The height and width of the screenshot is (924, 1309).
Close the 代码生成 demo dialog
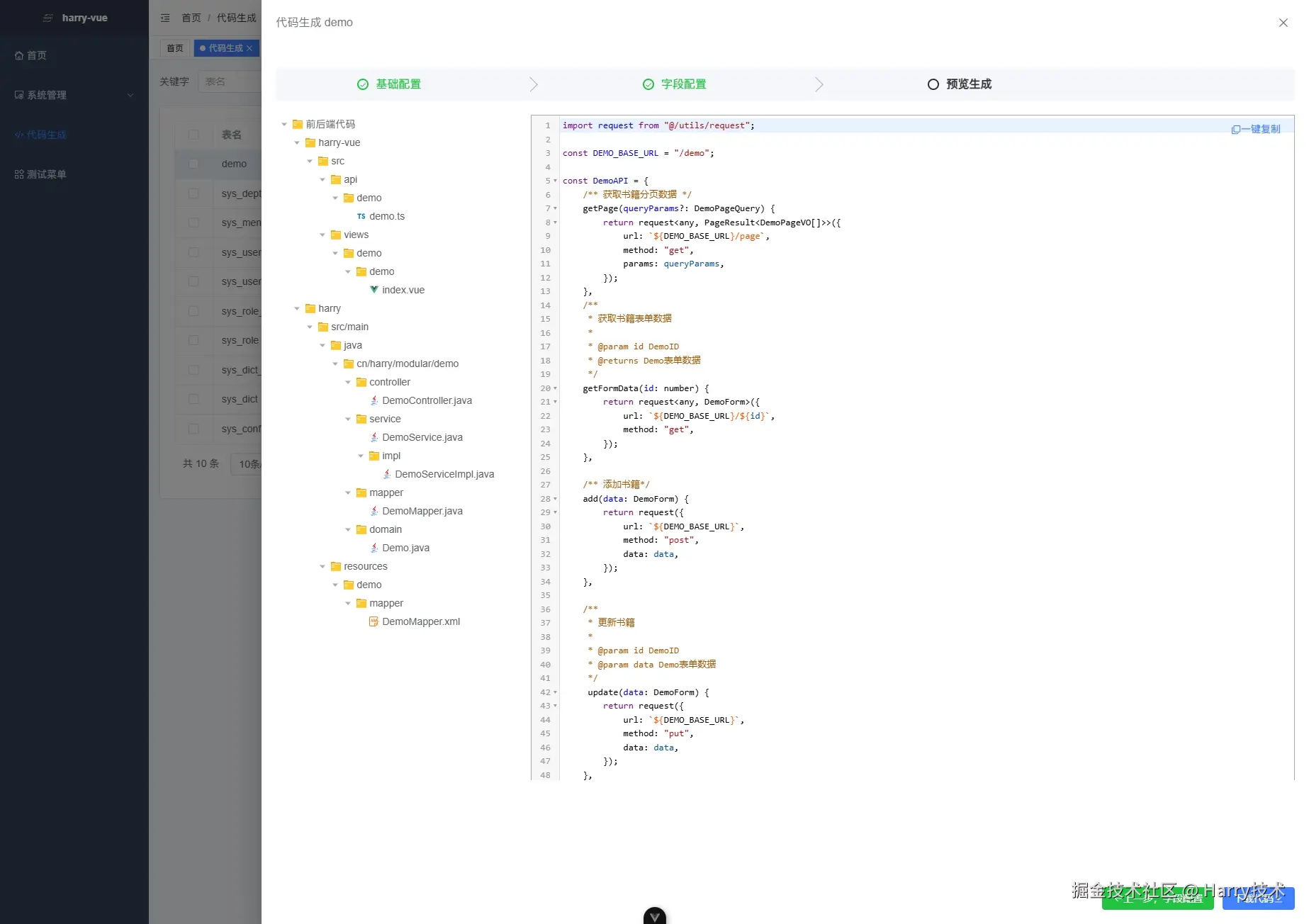pyautogui.click(x=1283, y=23)
